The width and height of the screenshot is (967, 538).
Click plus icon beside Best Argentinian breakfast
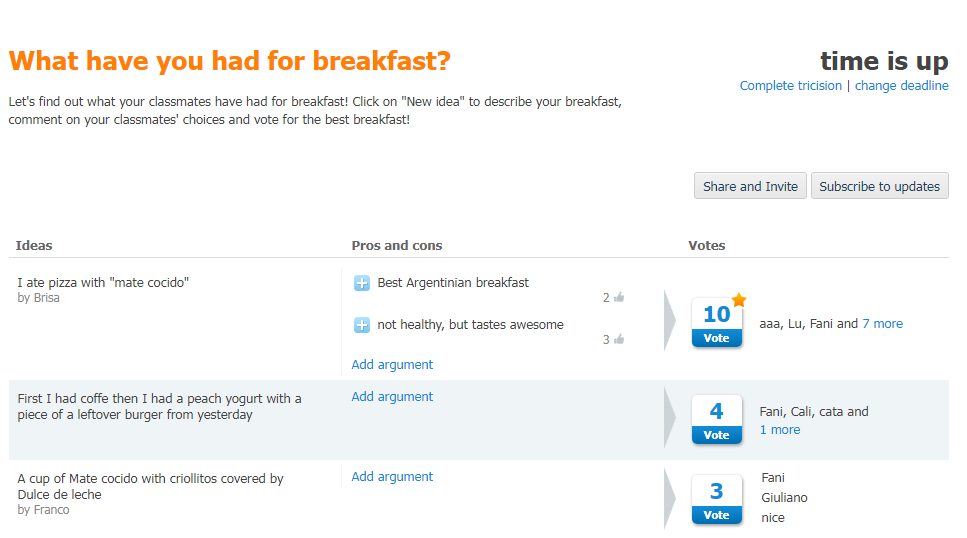click(x=362, y=283)
